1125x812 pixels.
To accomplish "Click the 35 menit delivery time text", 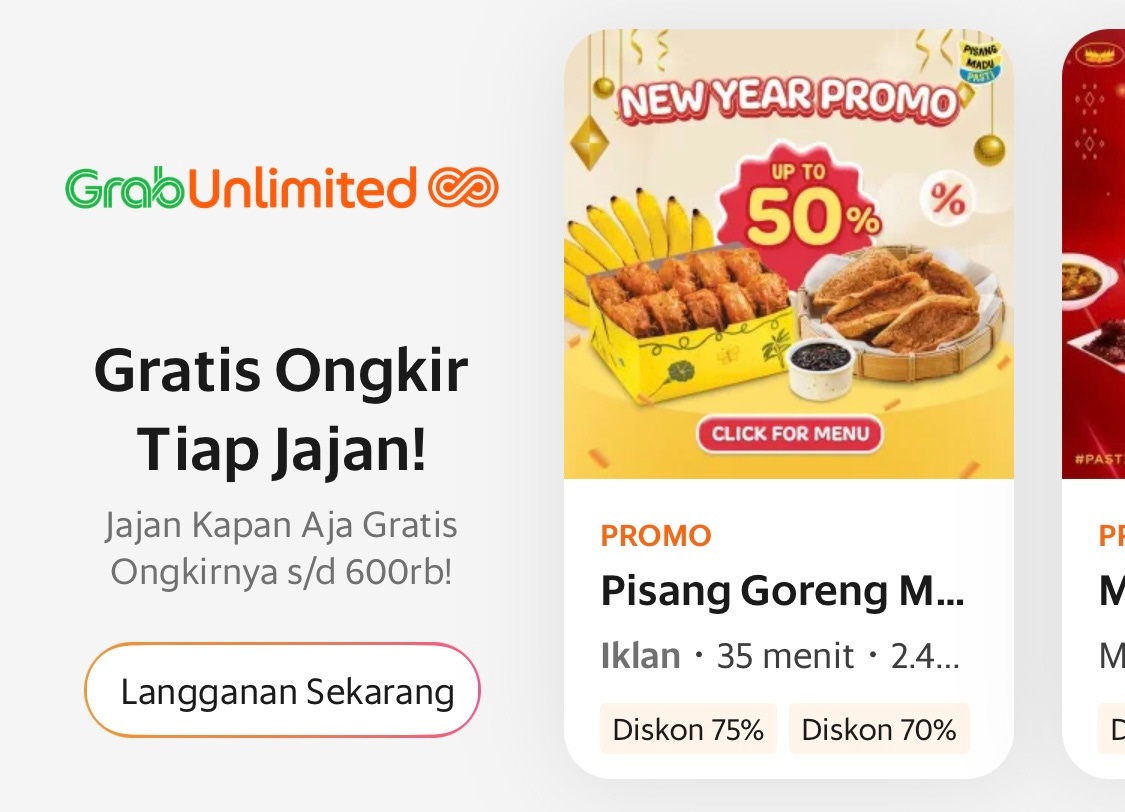I will (785, 656).
